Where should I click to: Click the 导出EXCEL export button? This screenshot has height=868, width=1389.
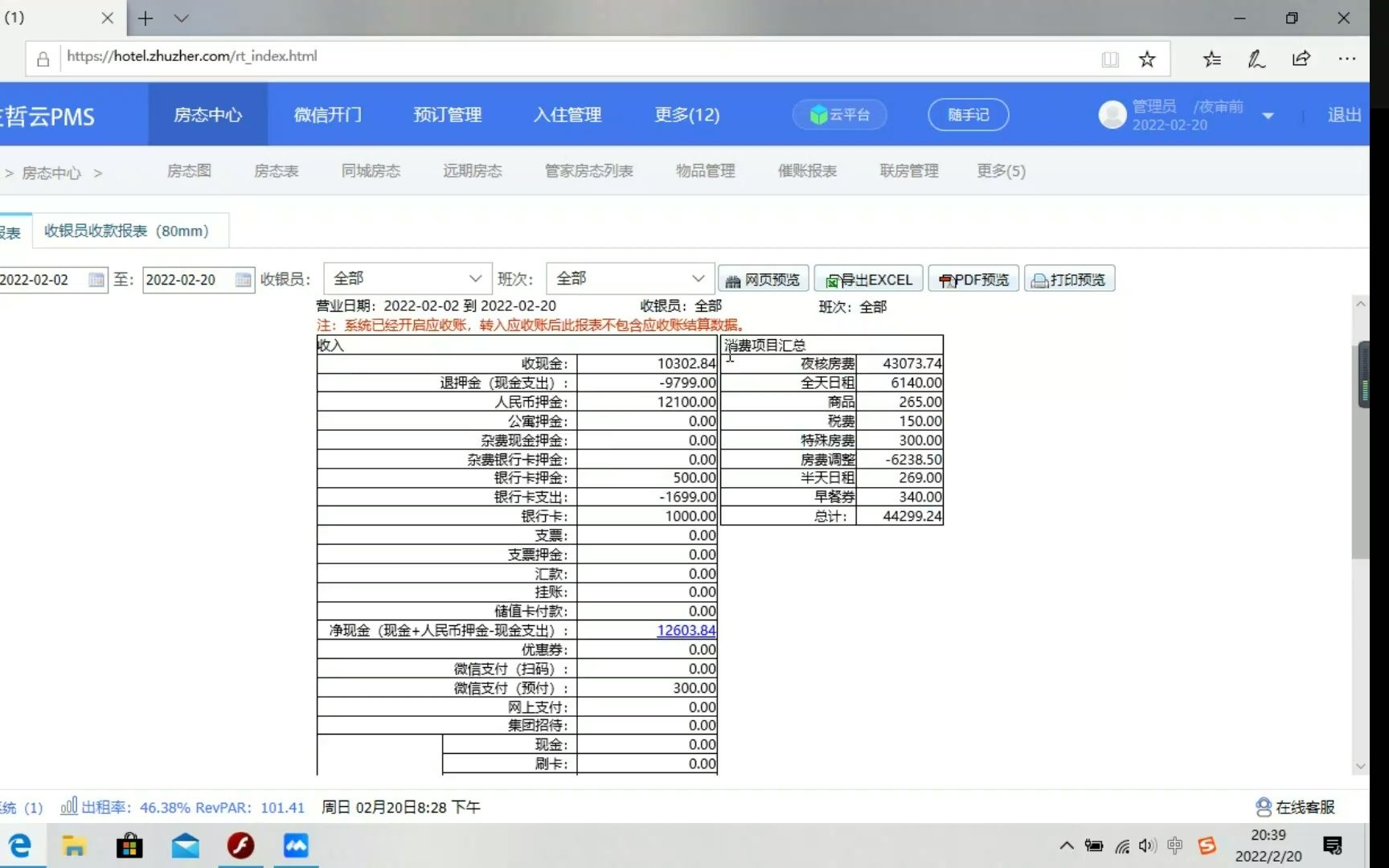click(x=869, y=280)
